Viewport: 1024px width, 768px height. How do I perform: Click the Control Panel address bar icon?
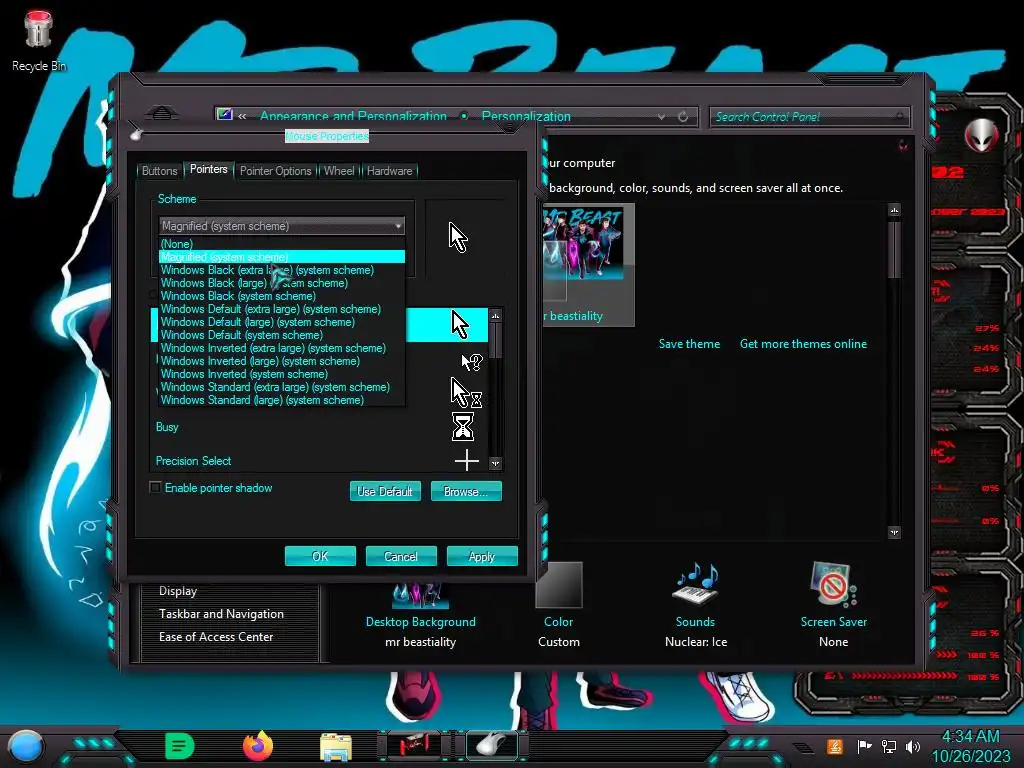[225, 115]
